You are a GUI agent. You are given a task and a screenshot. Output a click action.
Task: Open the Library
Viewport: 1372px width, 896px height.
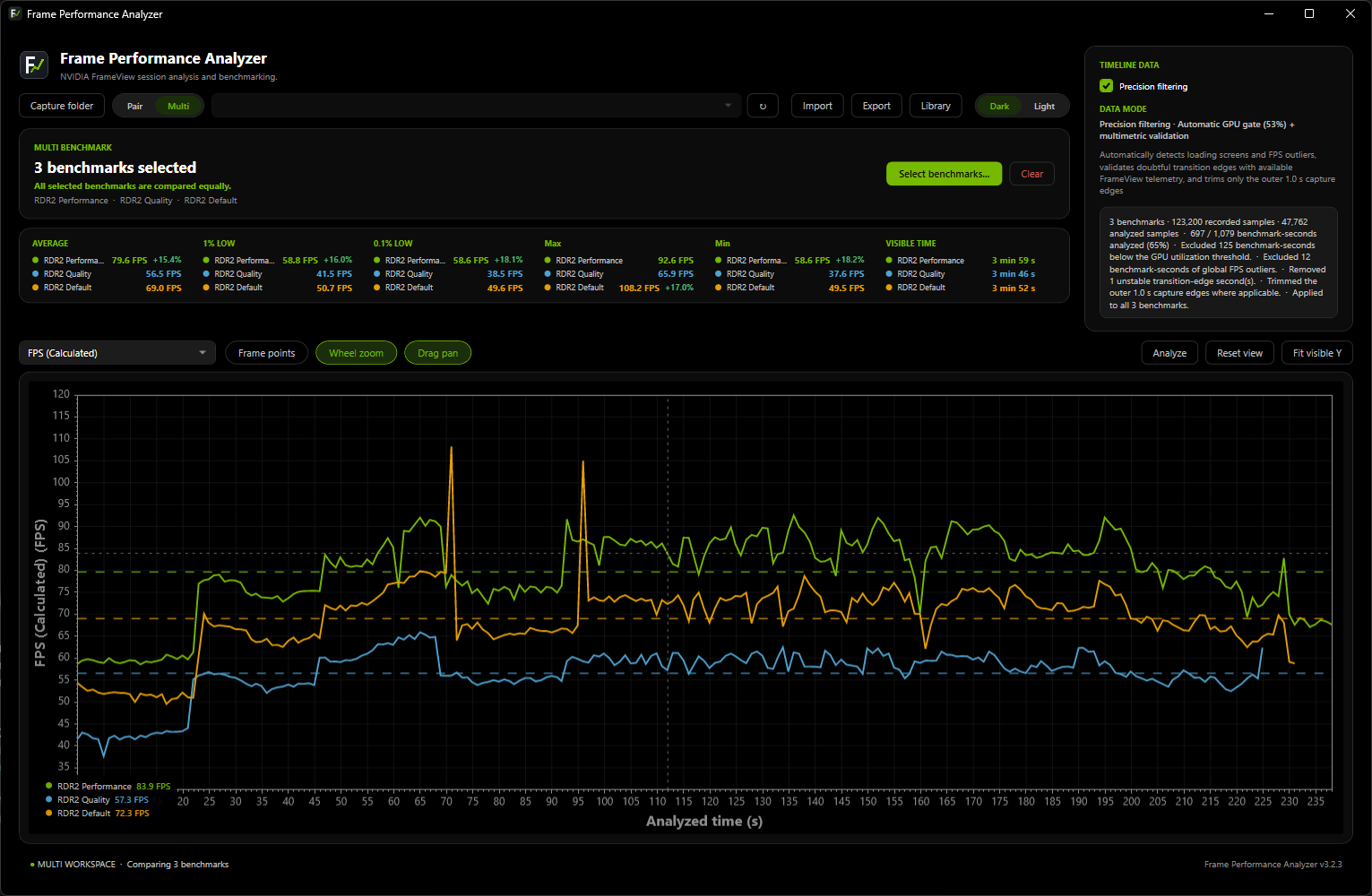(x=936, y=106)
